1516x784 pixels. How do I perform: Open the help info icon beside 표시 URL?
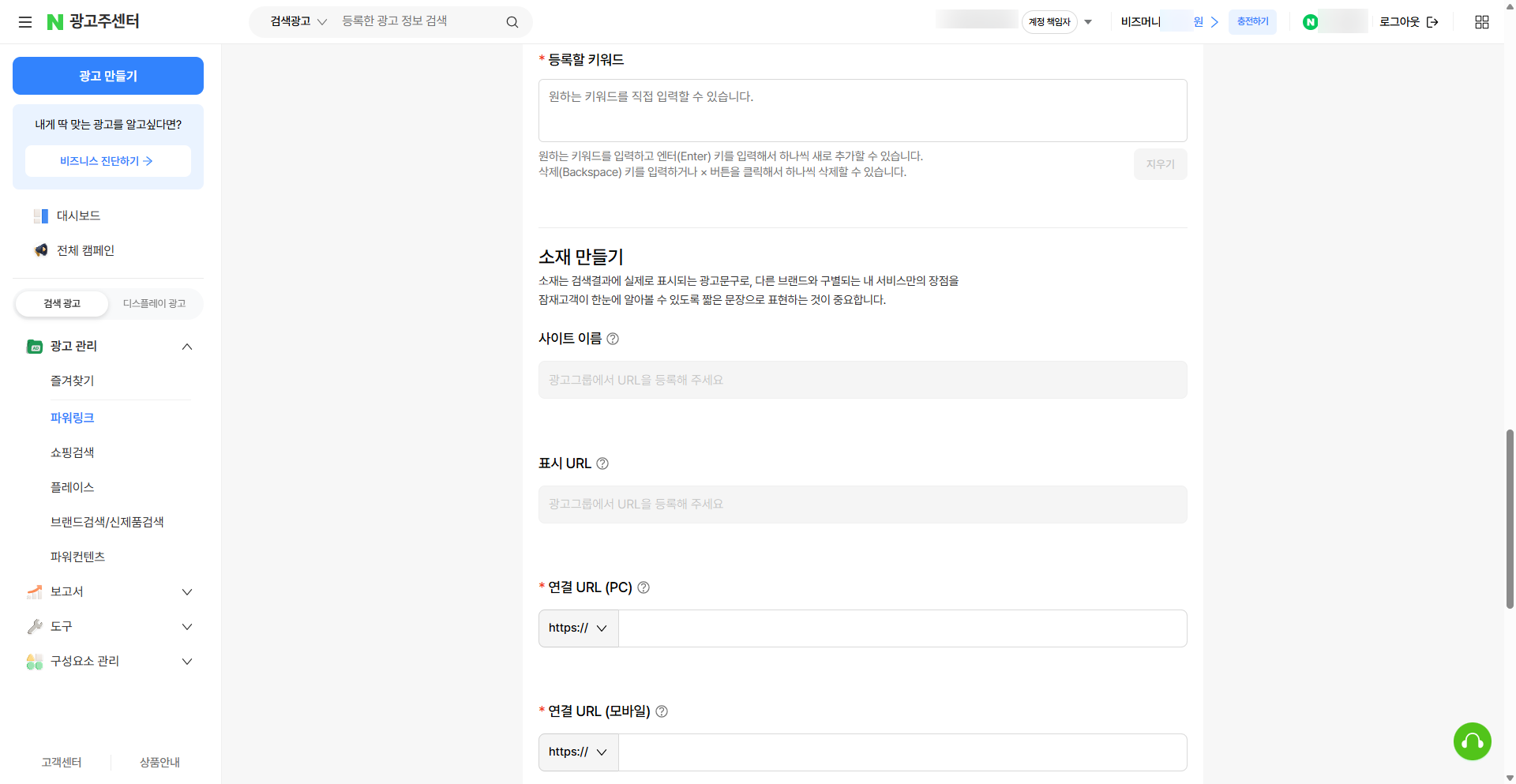coord(602,463)
